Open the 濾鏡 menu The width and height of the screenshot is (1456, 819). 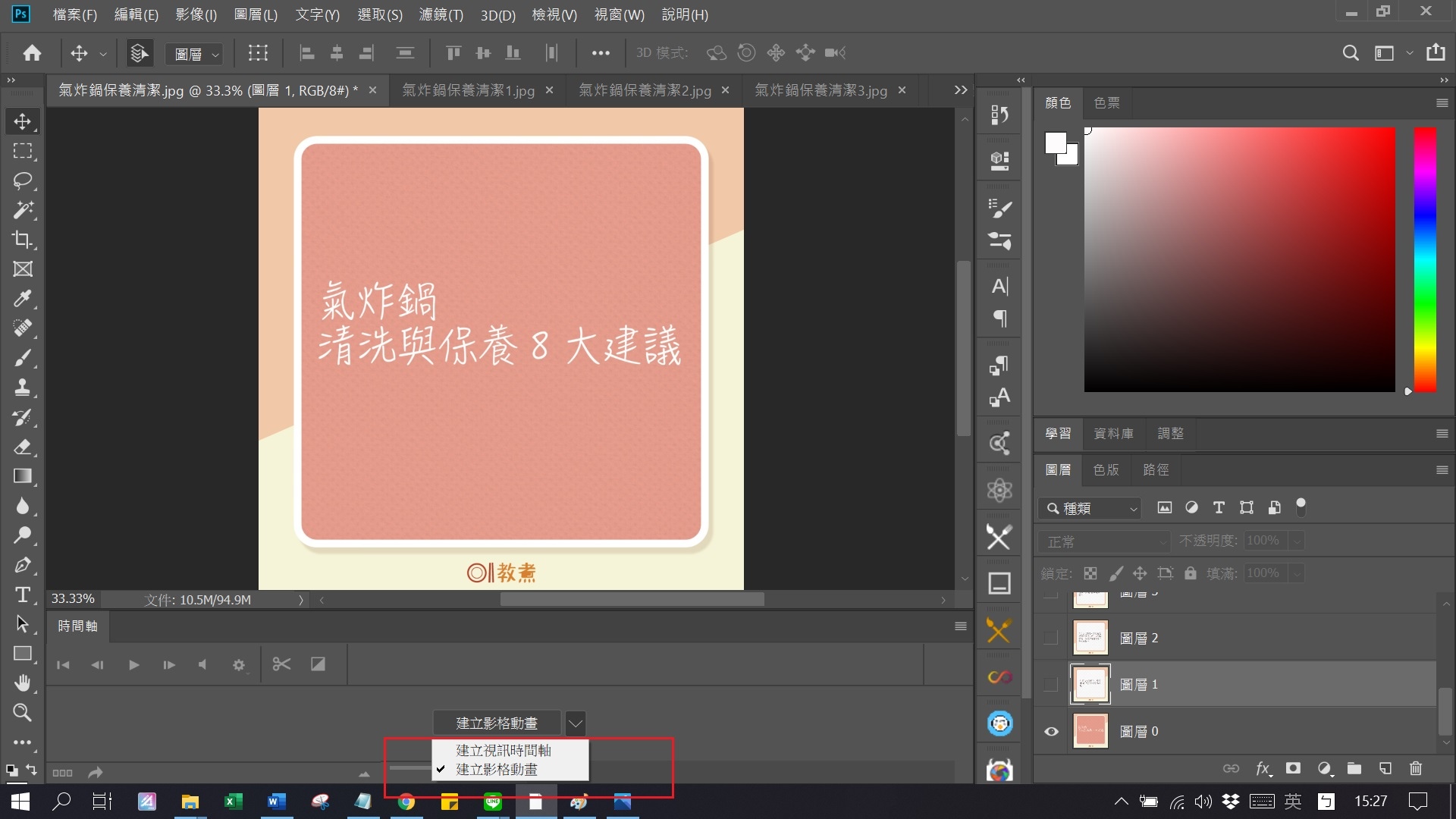(441, 14)
